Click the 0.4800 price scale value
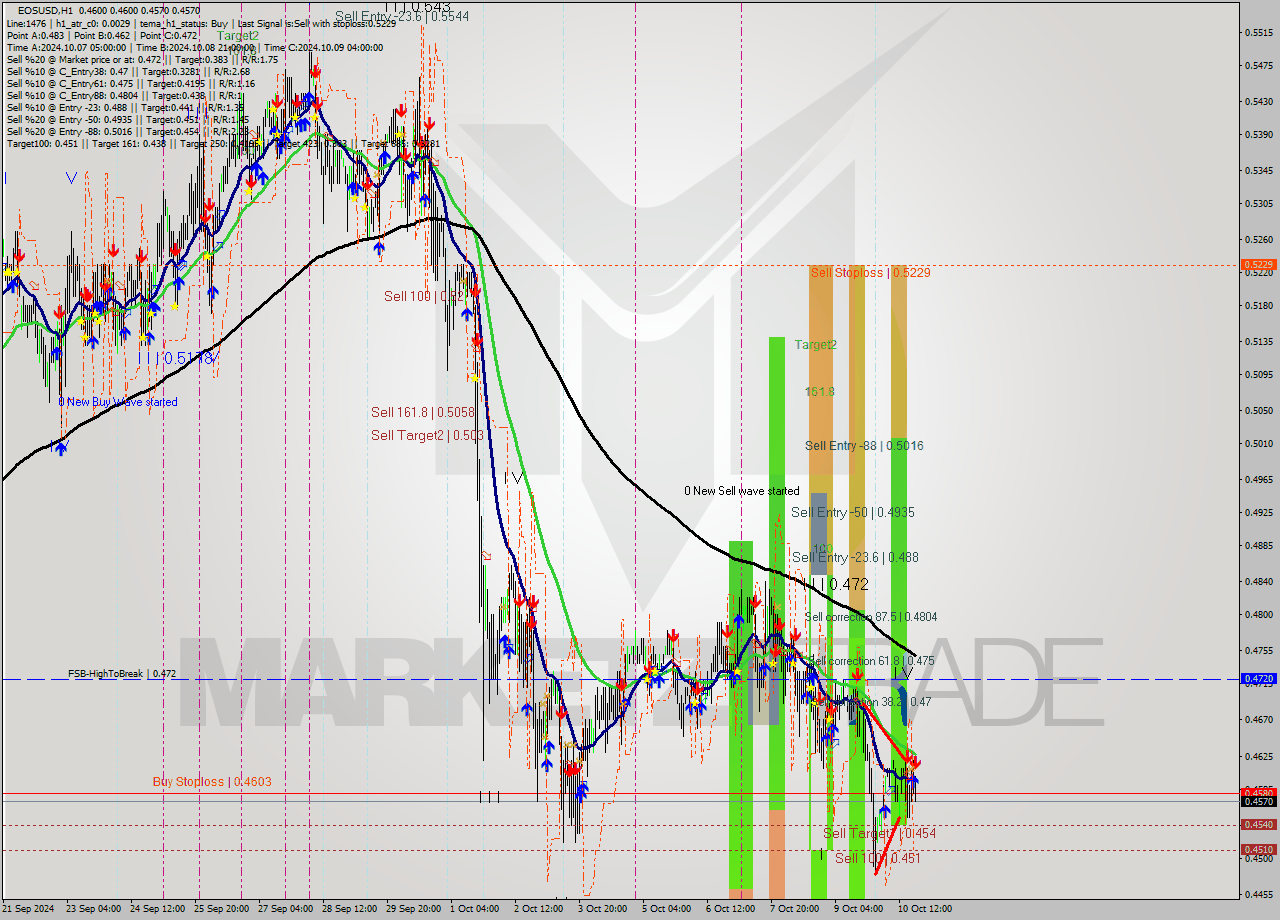The height and width of the screenshot is (920, 1280). [x=1259, y=615]
